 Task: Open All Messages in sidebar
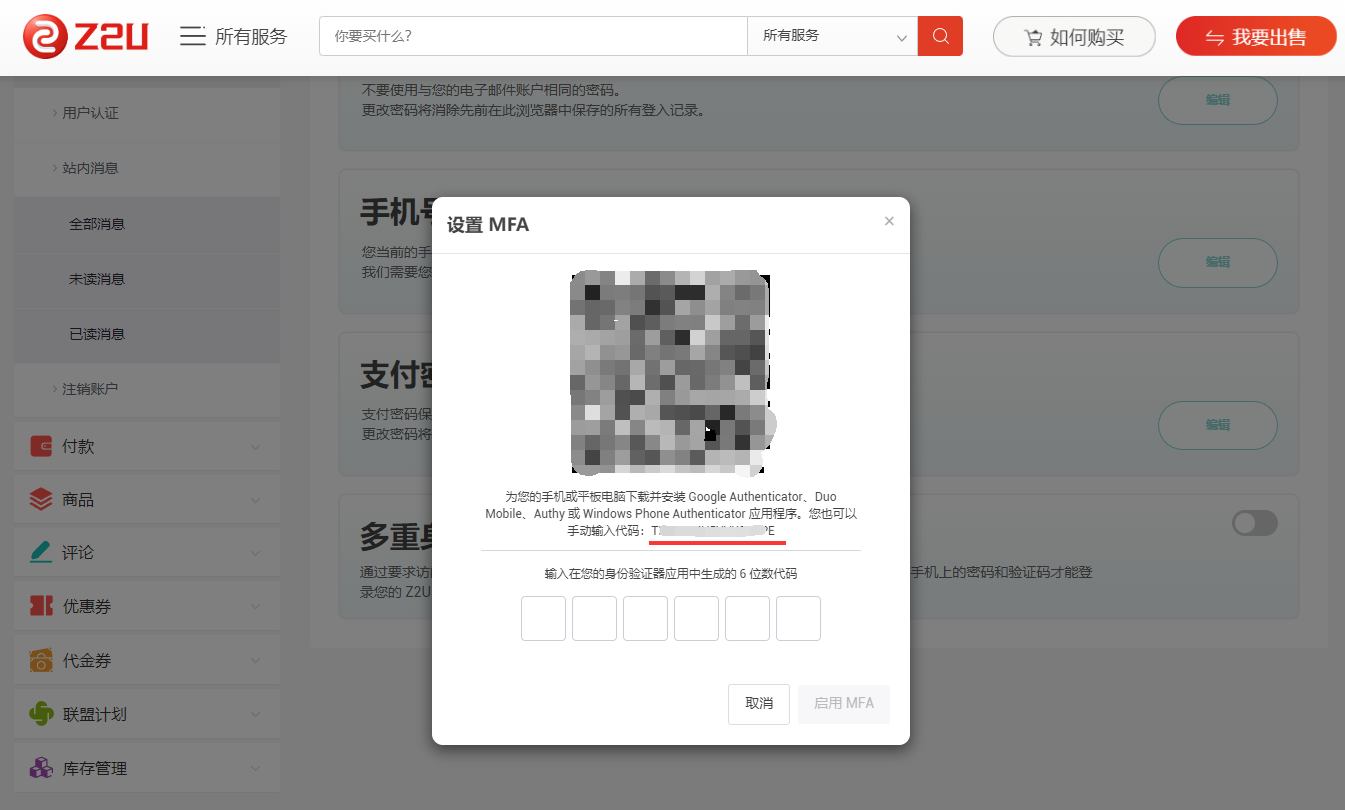tap(97, 224)
